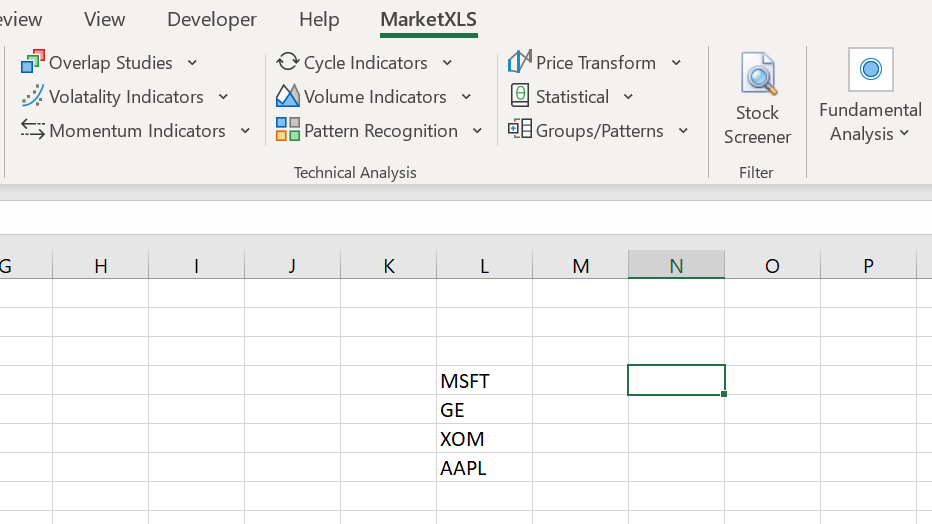Click the Price Transform icon
Image resolution: width=932 pixels, height=524 pixels.
click(520, 62)
